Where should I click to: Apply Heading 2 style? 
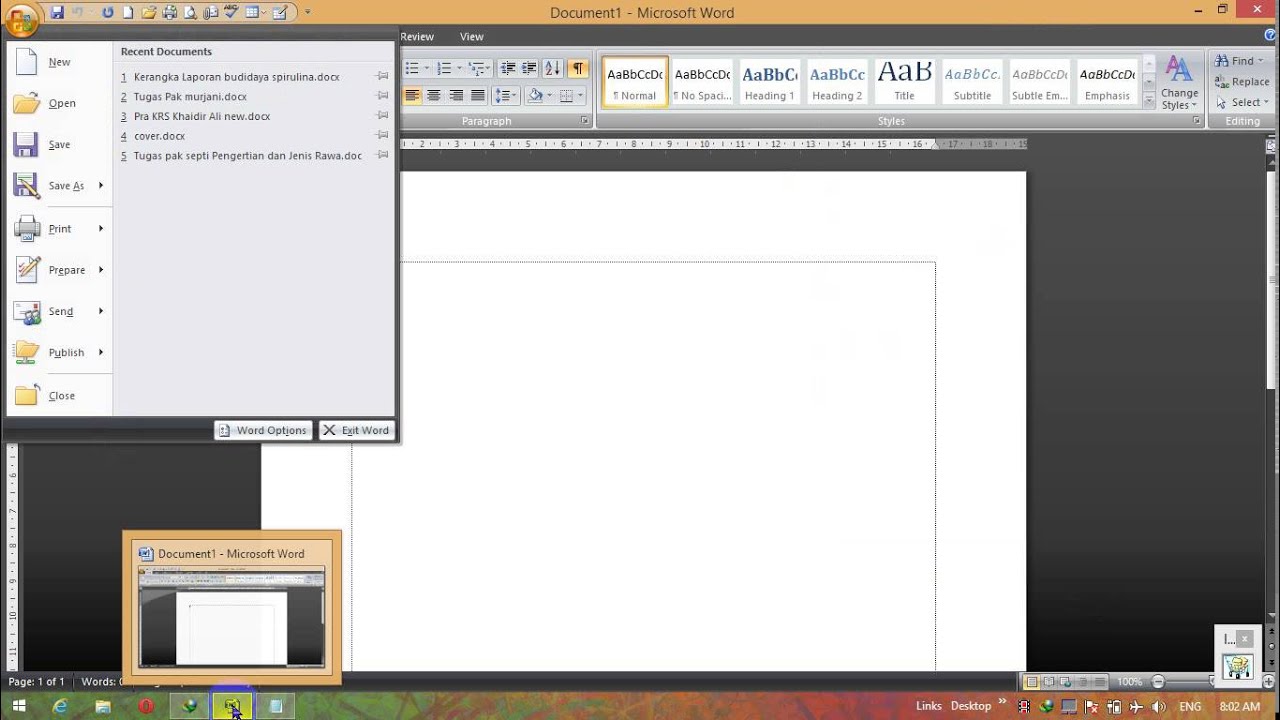pyautogui.click(x=837, y=81)
